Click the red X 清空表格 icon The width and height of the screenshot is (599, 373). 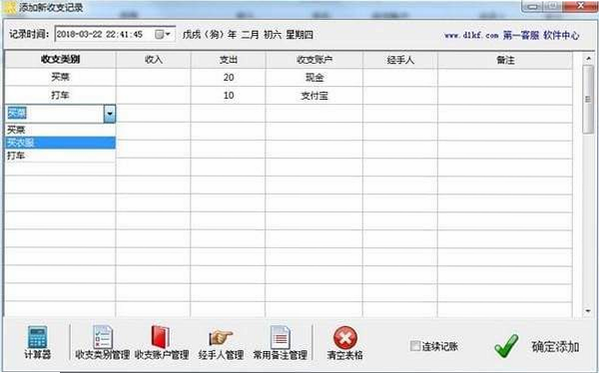[345, 337]
